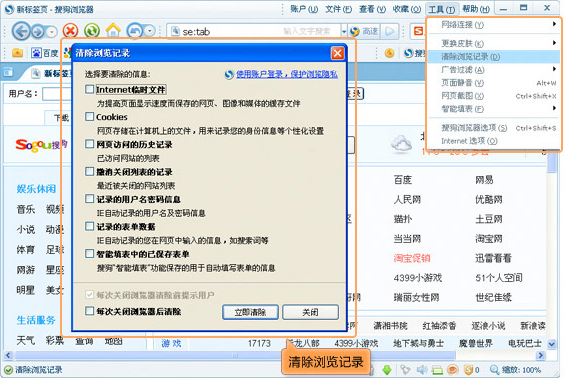565x378 pixels.
Task: Open the 账户 menu
Action: (x=304, y=9)
